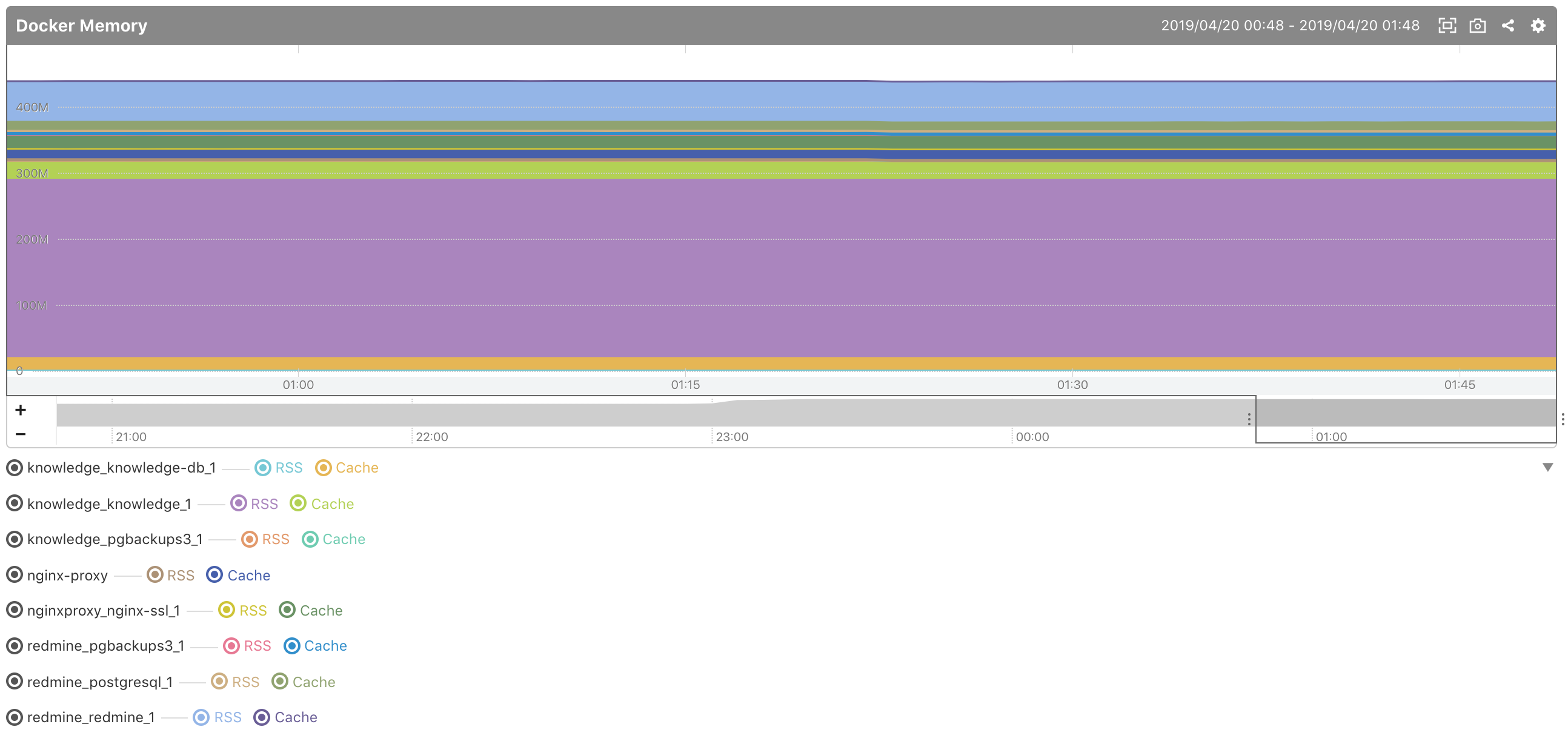Click the date range text in header

1290,25
